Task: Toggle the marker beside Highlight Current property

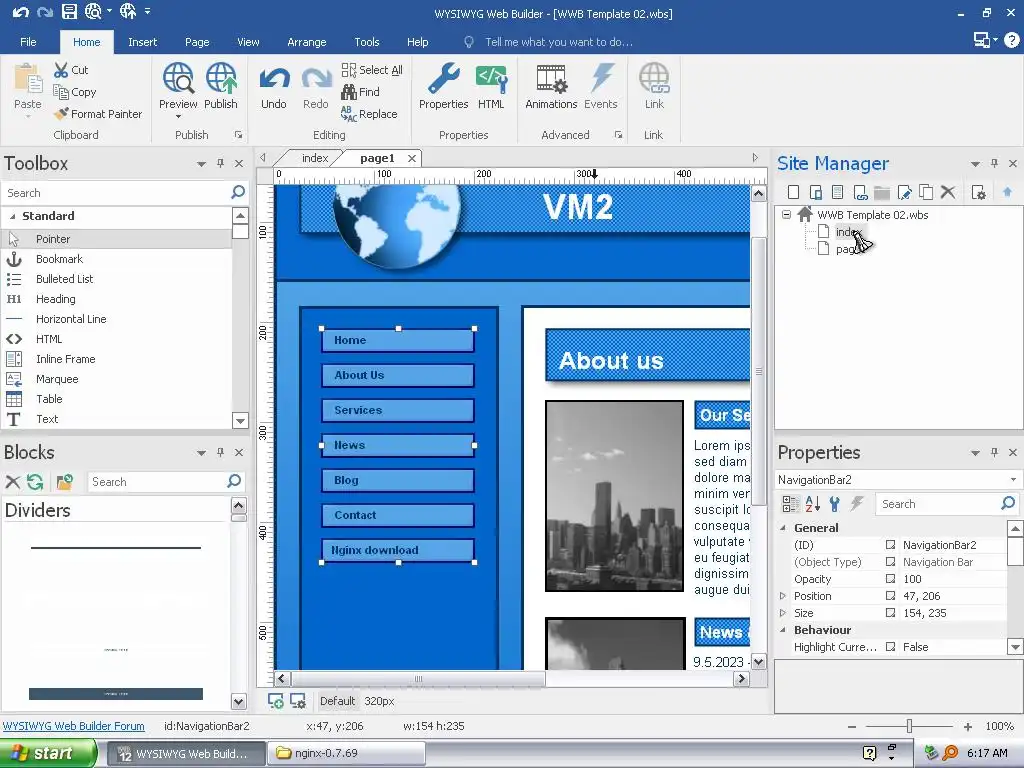Action: (890, 647)
